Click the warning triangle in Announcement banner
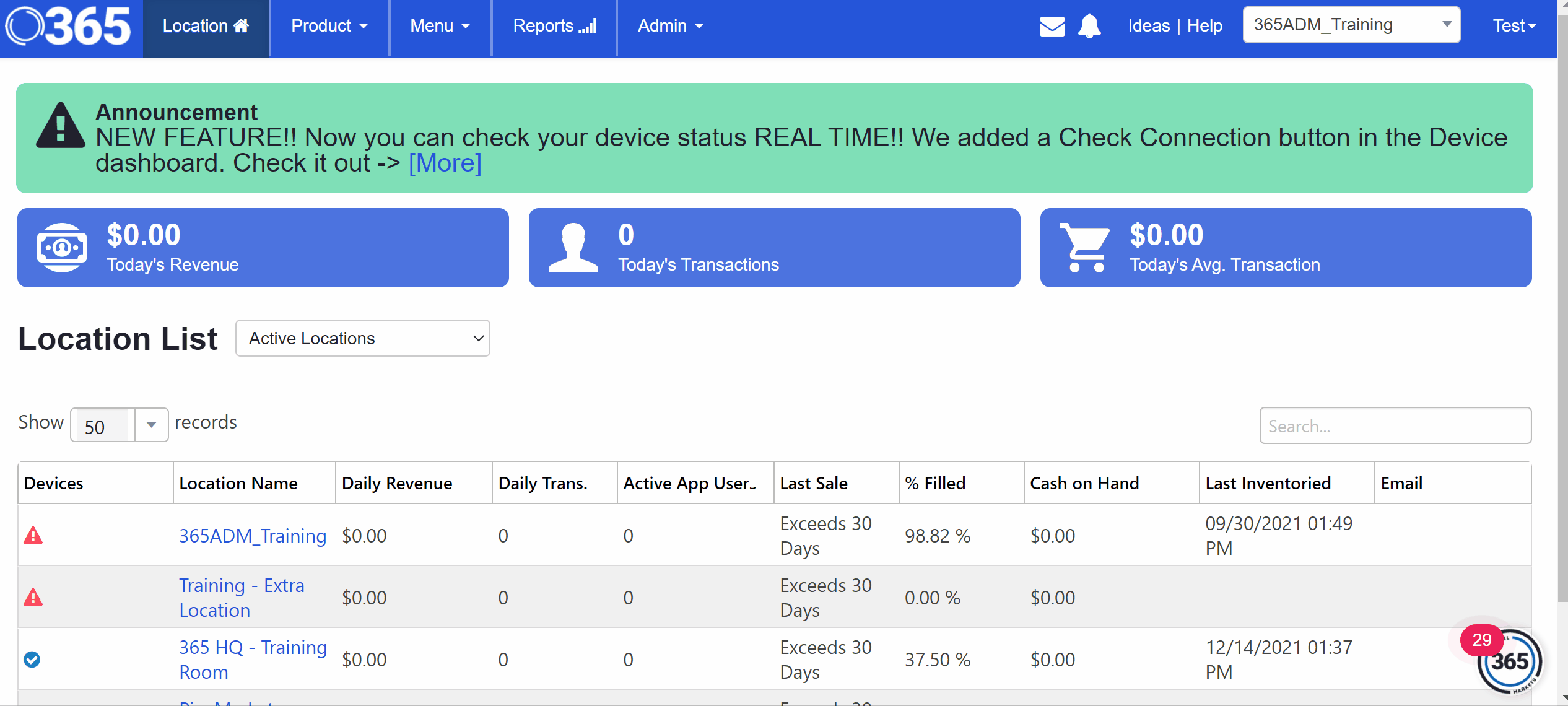 [60, 126]
